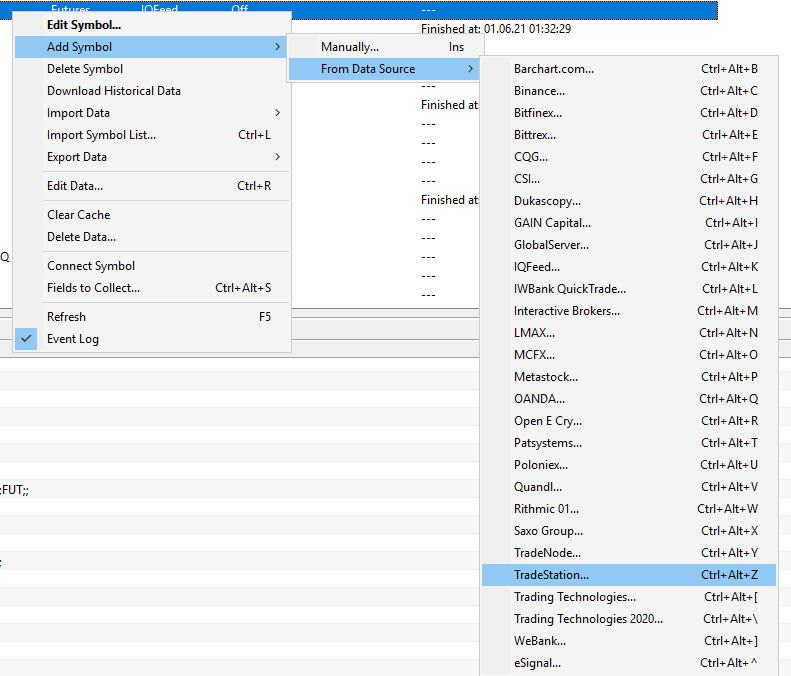The image size is (791, 676).
Task: Select IQFeed in data source list
Action: (629, 267)
